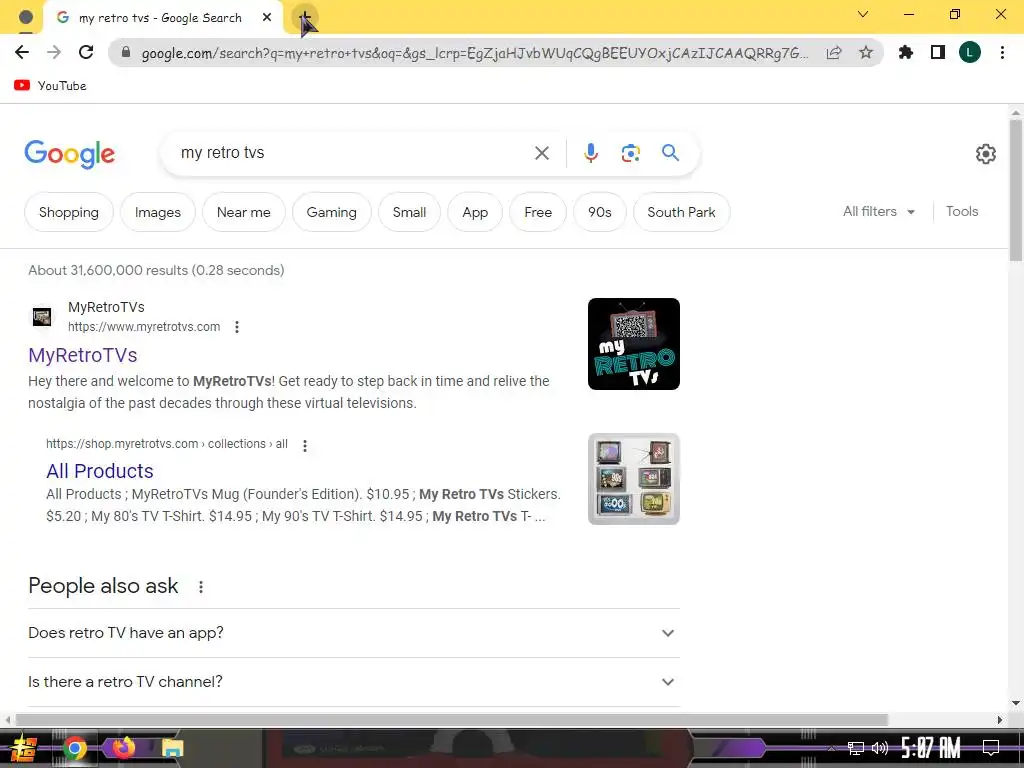Open the tab search chevron
This screenshot has height=768, width=1024.
863,14
